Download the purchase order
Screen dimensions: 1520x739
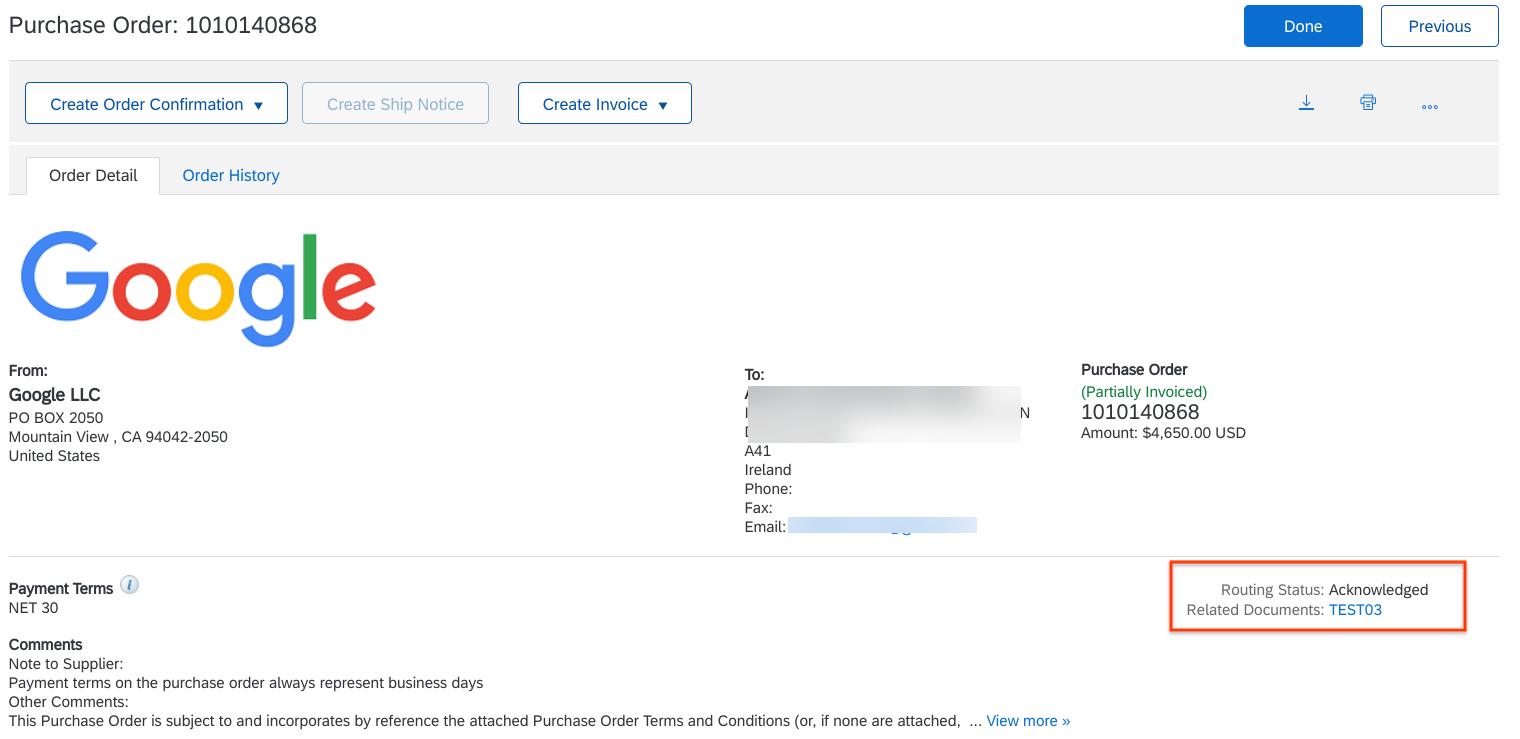point(1306,103)
